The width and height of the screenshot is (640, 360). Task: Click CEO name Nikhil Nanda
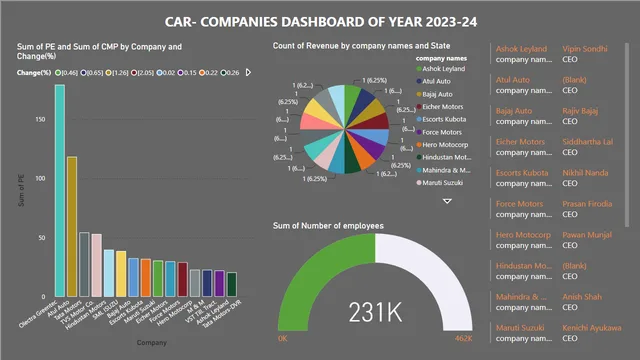tap(585, 173)
